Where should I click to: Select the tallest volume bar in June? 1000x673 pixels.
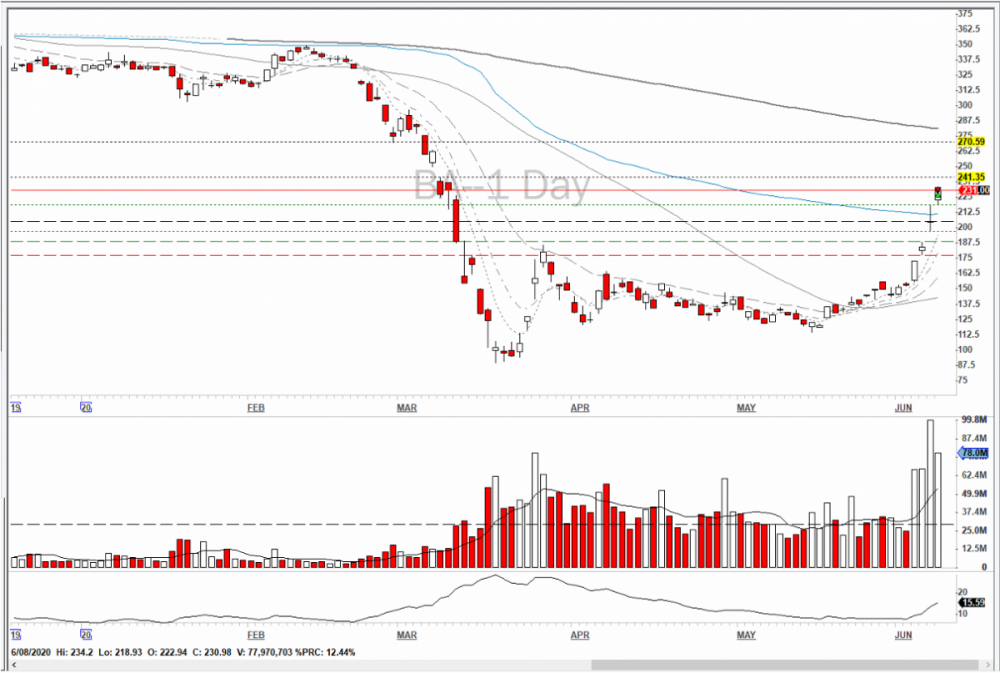[930, 494]
